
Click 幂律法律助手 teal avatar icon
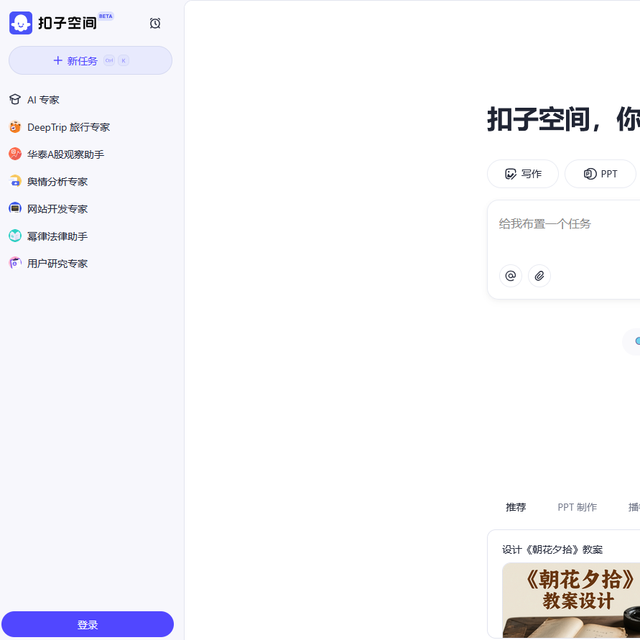[15, 236]
